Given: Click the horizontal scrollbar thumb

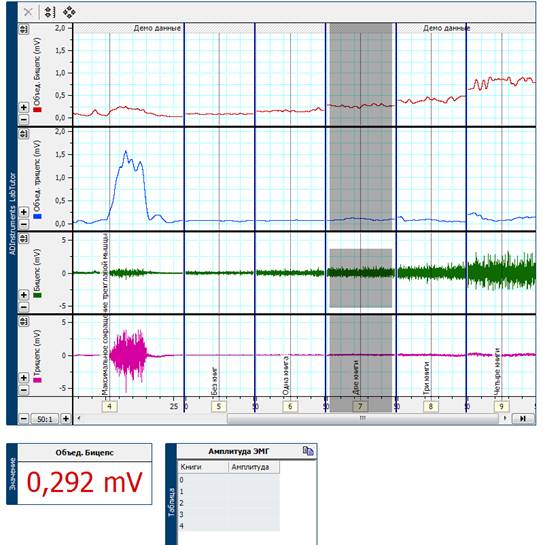Looking at the screenshot, I should click(363, 418).
